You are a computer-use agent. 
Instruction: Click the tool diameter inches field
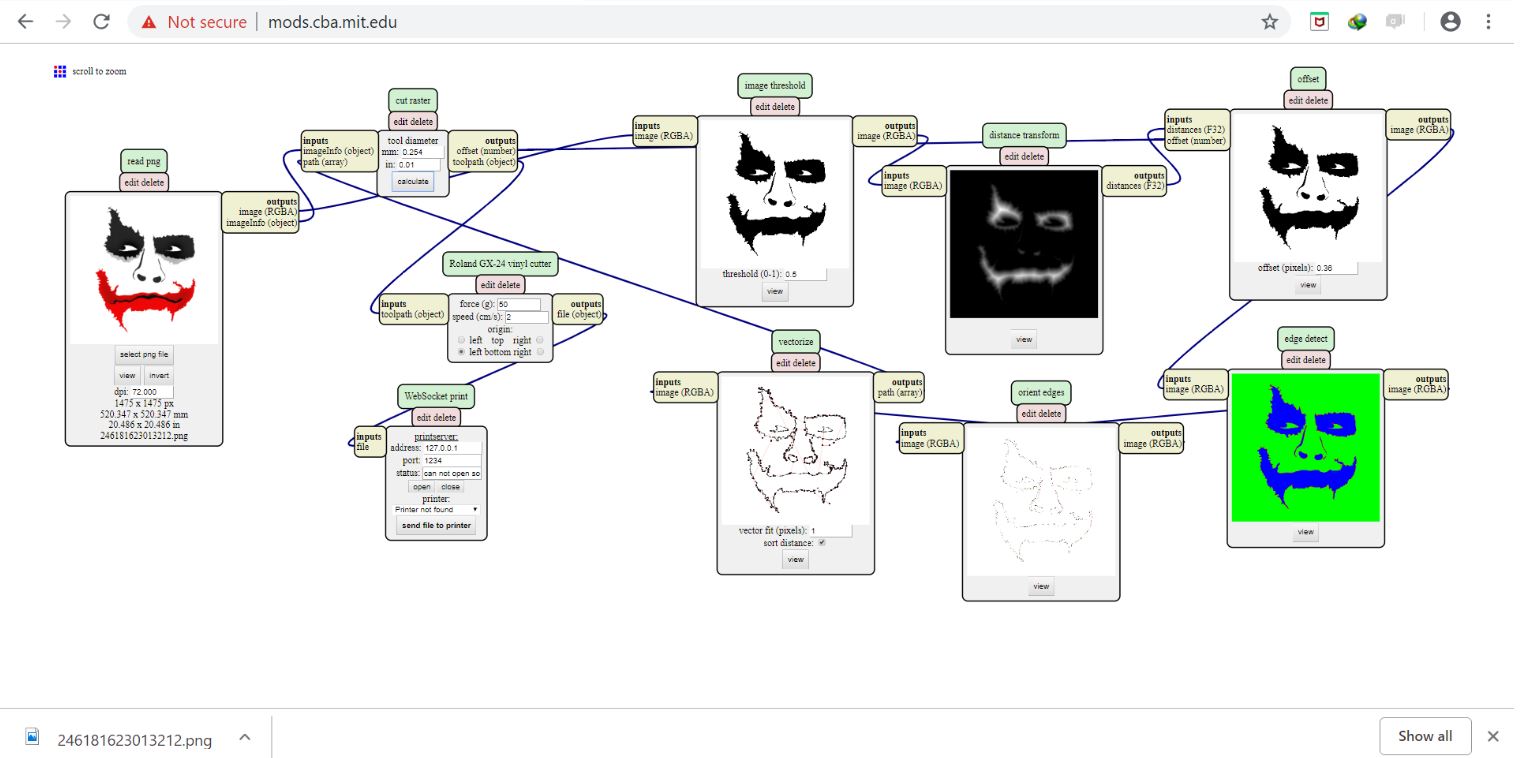pyautogui.click(x=419, y=164)
